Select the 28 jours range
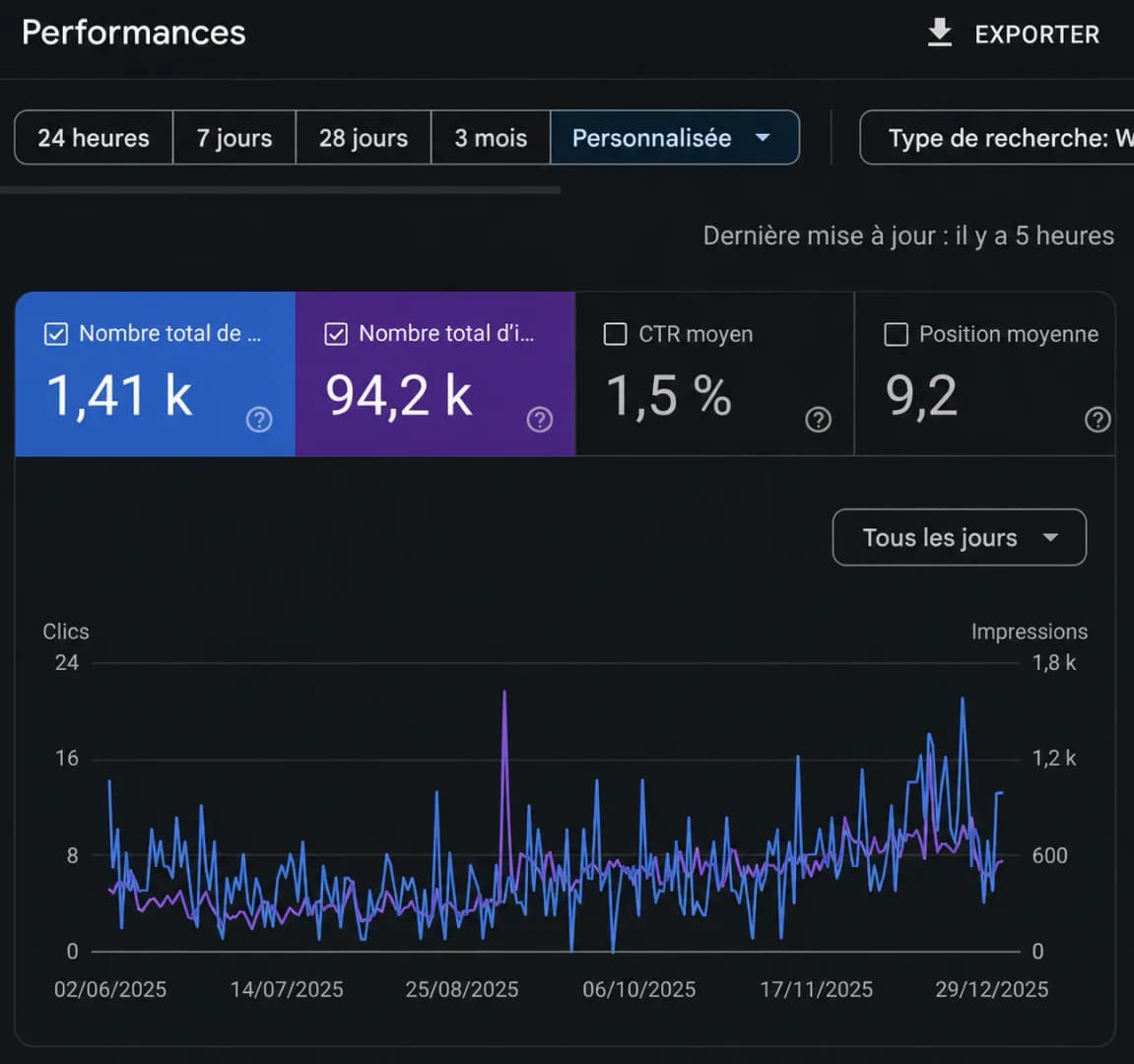This screenshot has width=1134, height=1064. tap(363, 137)
